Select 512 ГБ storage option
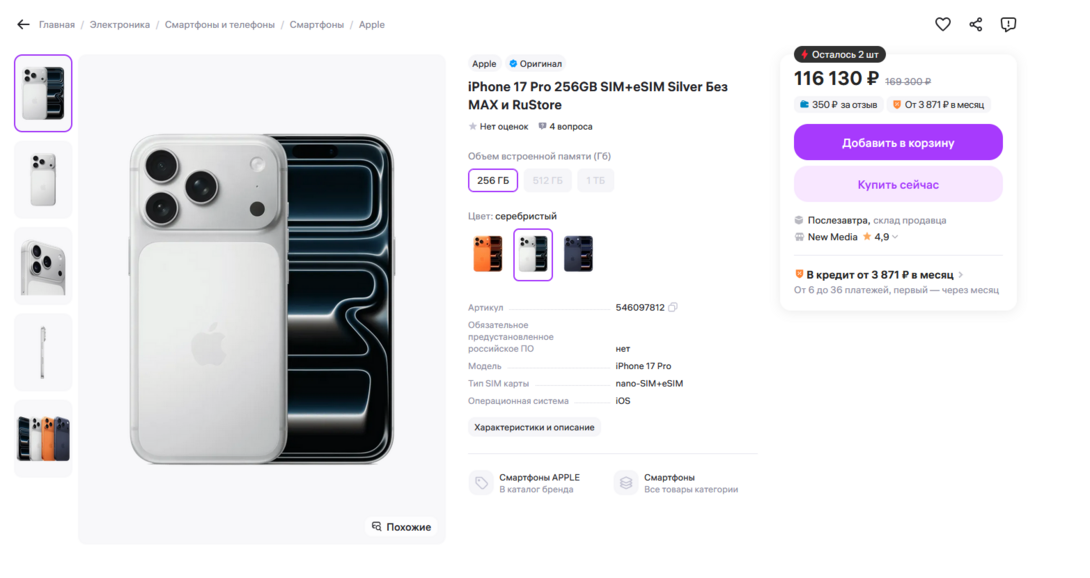 [x=547, y=180]
